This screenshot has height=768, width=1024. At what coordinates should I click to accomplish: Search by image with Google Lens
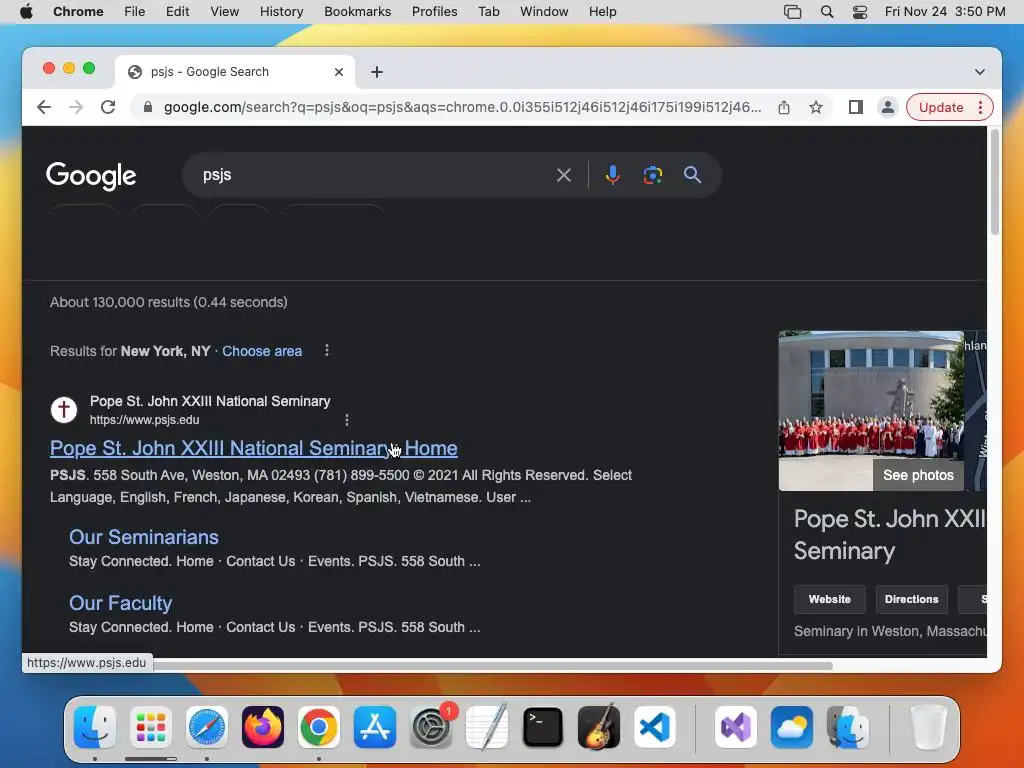(x=652, y=175)
